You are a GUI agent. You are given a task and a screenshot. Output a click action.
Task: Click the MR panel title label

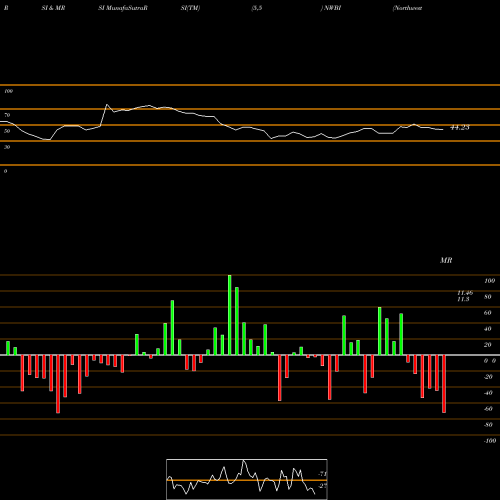tap(446, 260)
